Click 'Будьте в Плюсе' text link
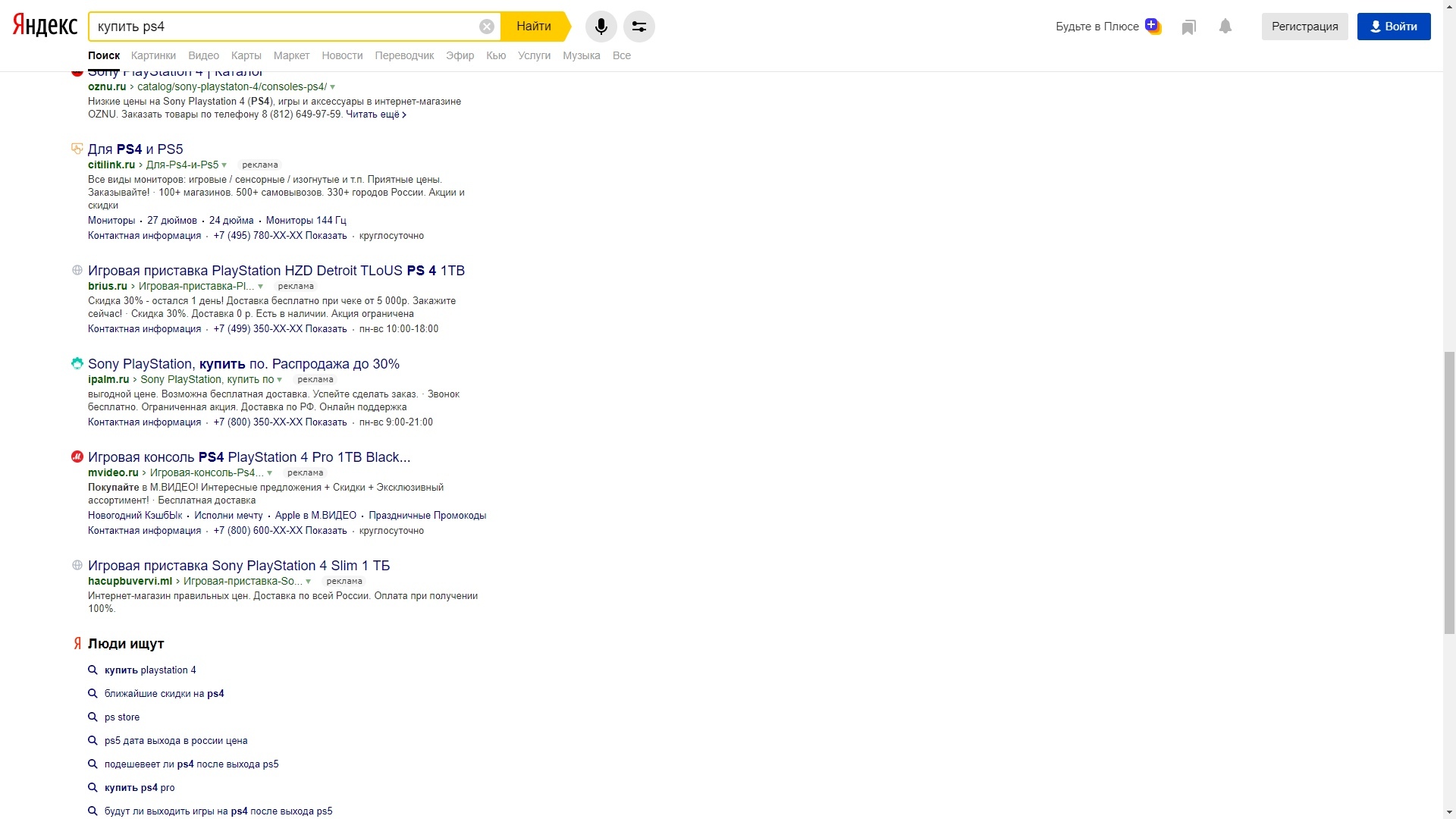The height and width of the screenshot is (819, 1456). [x=1097, y=27]
